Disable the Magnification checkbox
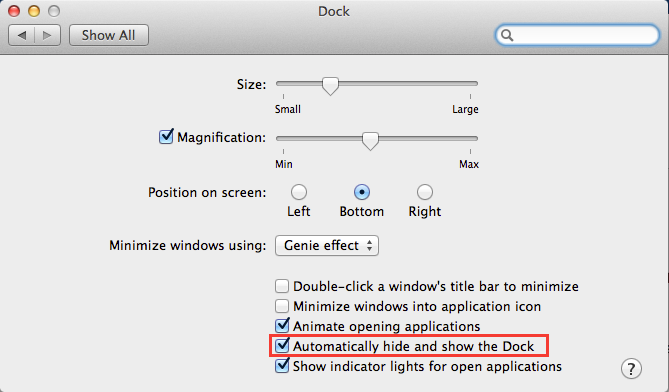The width and height of the screenshot is (669, 392). point(166,137)
